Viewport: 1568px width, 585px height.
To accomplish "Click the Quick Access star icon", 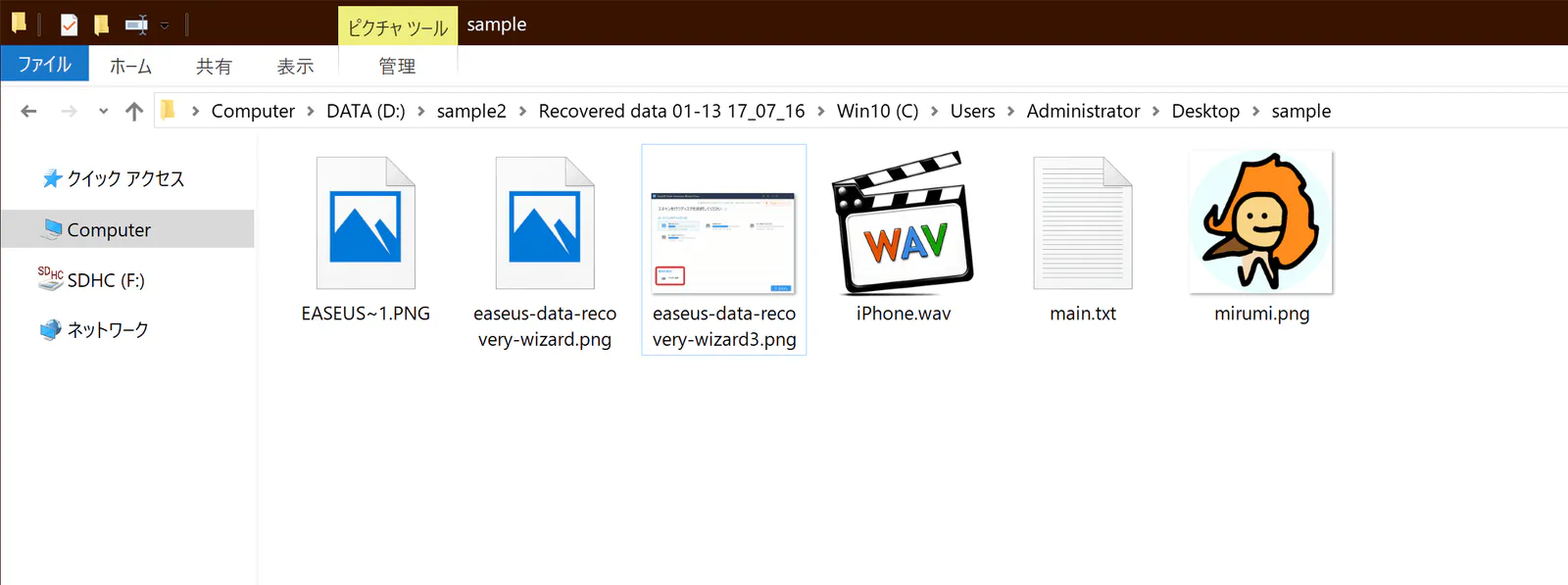I will point(52,178).
